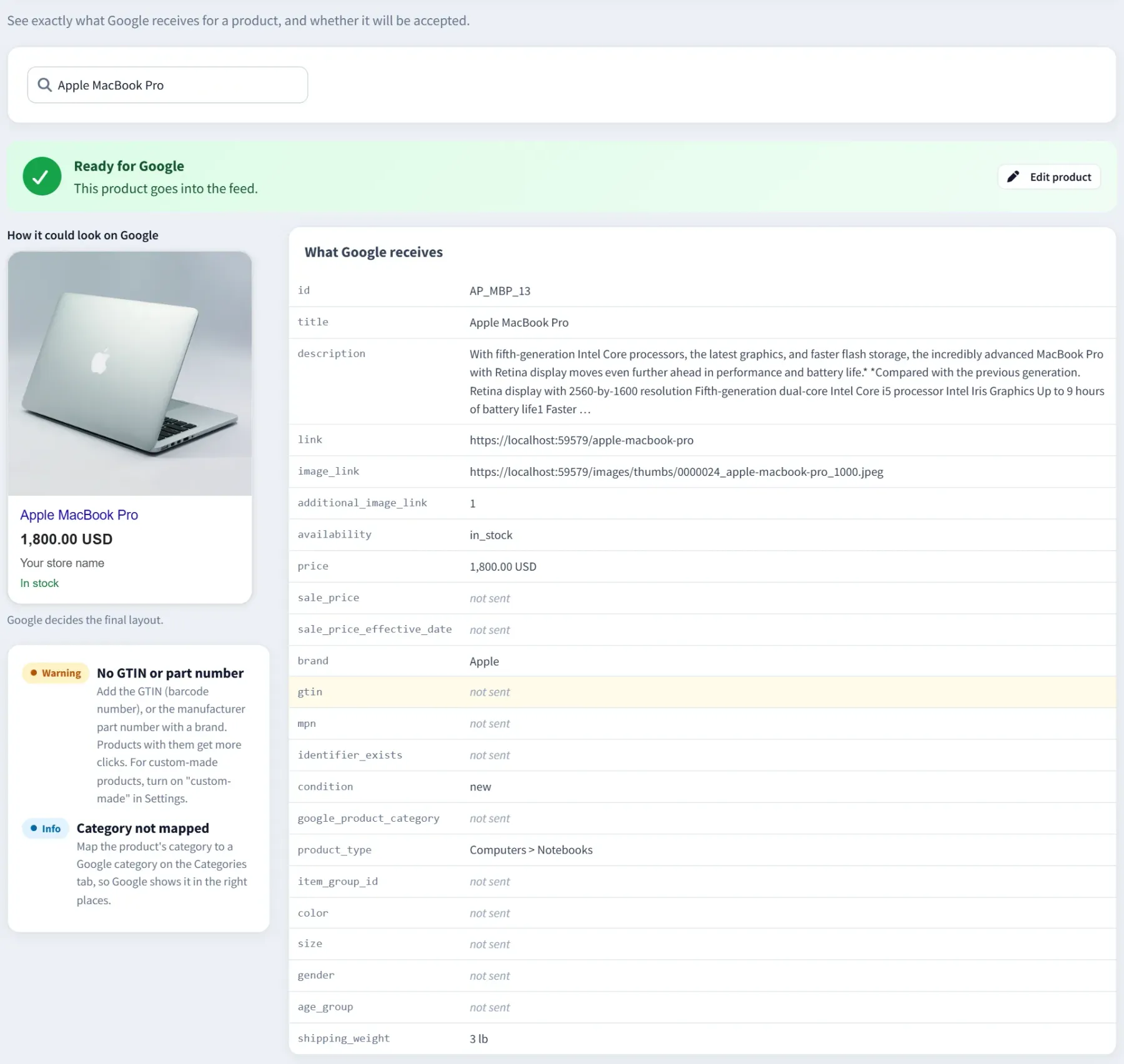Select the title value Apple MacBook Pro
This screenshot has width=1124, height=1064.
[x=519, y=323]
